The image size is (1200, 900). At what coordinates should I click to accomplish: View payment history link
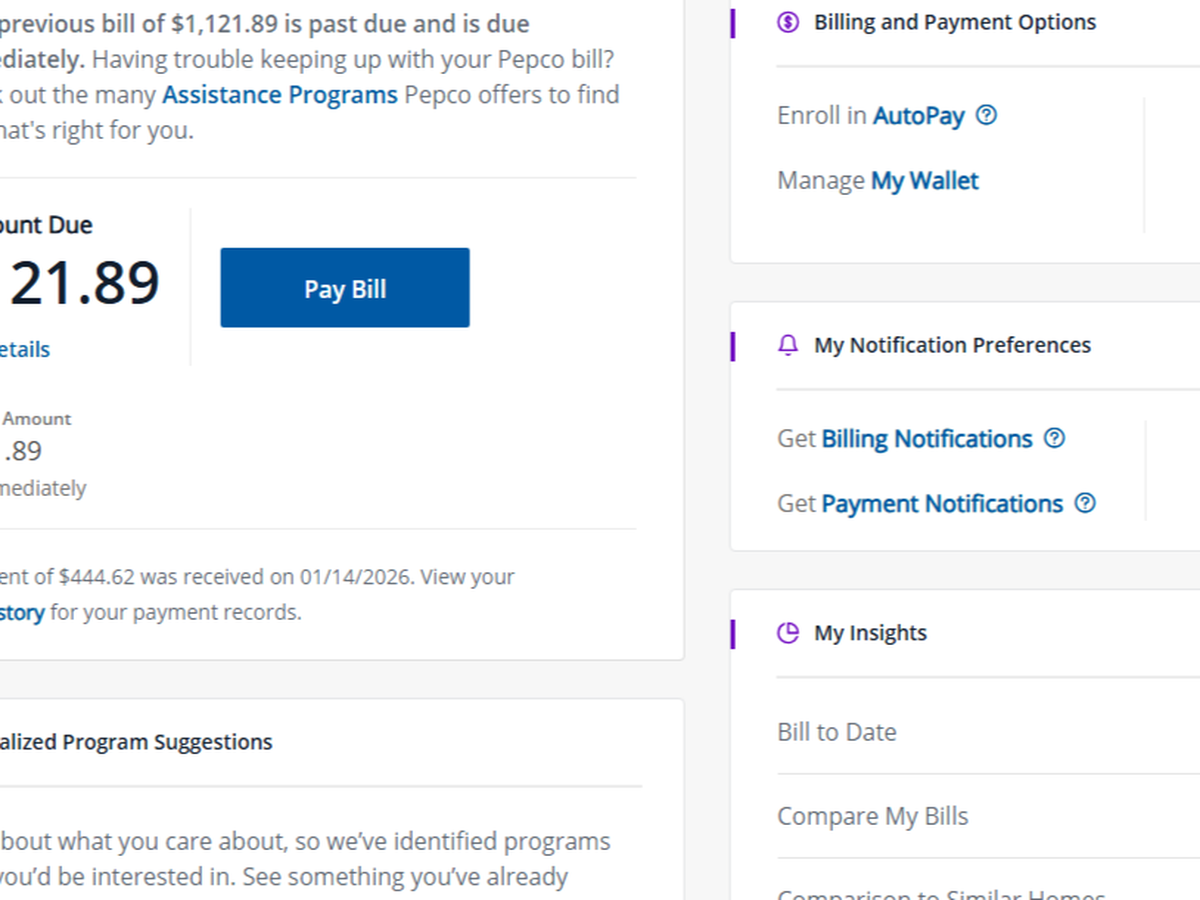22,612
